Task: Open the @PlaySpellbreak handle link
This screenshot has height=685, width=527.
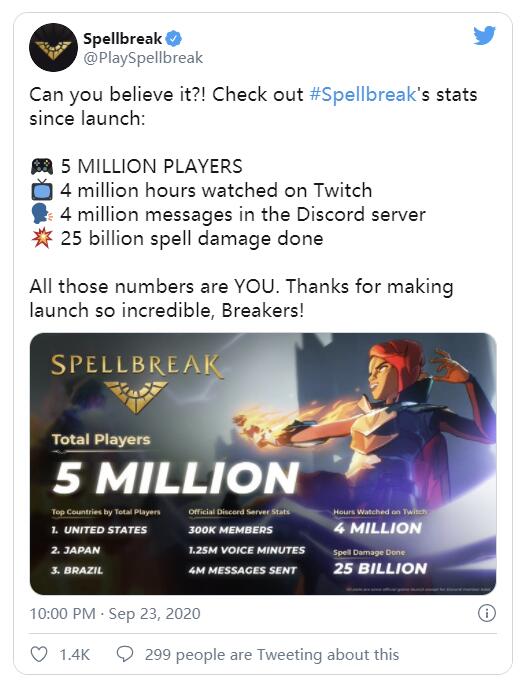Action: tap(143, 58)
